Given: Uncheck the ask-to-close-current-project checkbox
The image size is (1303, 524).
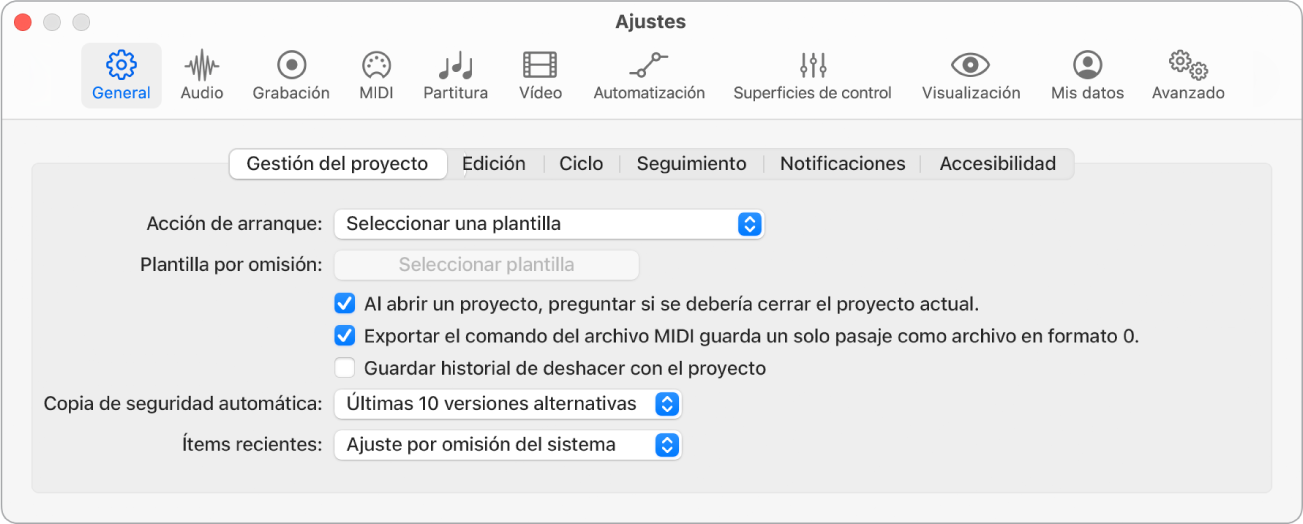Looking at the screenshot, I should point(345,303).
